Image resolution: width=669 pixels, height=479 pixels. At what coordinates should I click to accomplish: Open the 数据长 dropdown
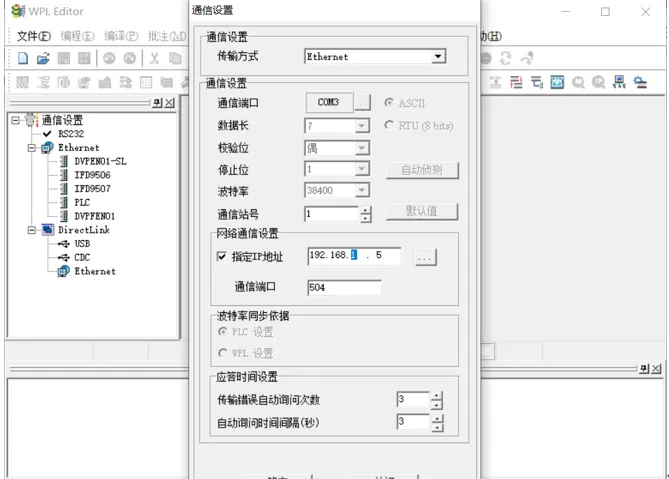pos(362,126)
